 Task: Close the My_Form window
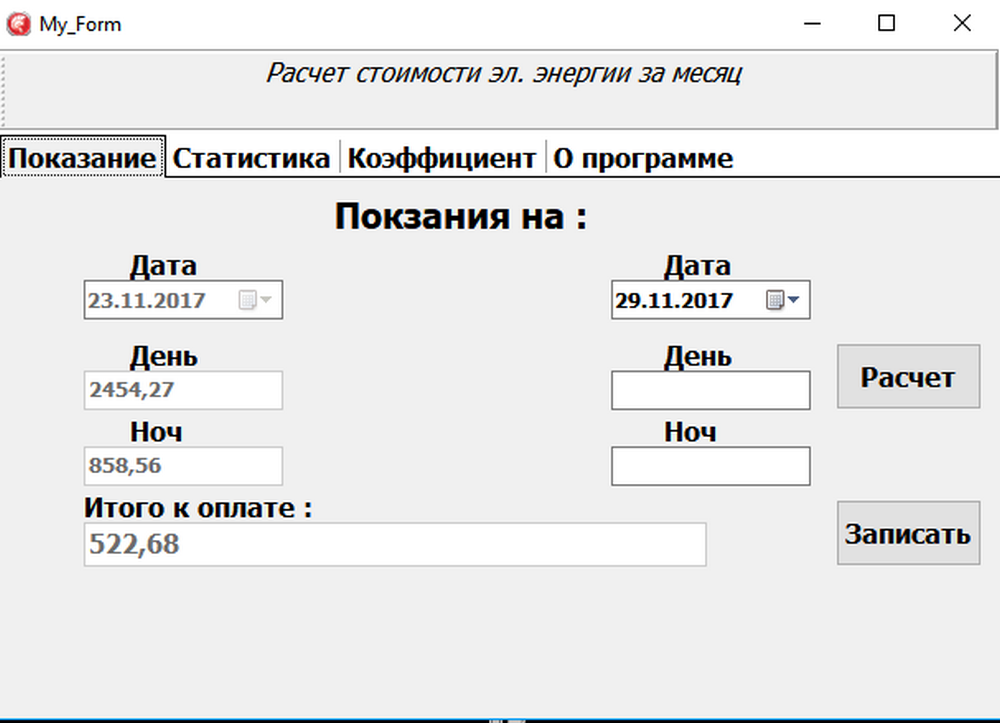961,24
